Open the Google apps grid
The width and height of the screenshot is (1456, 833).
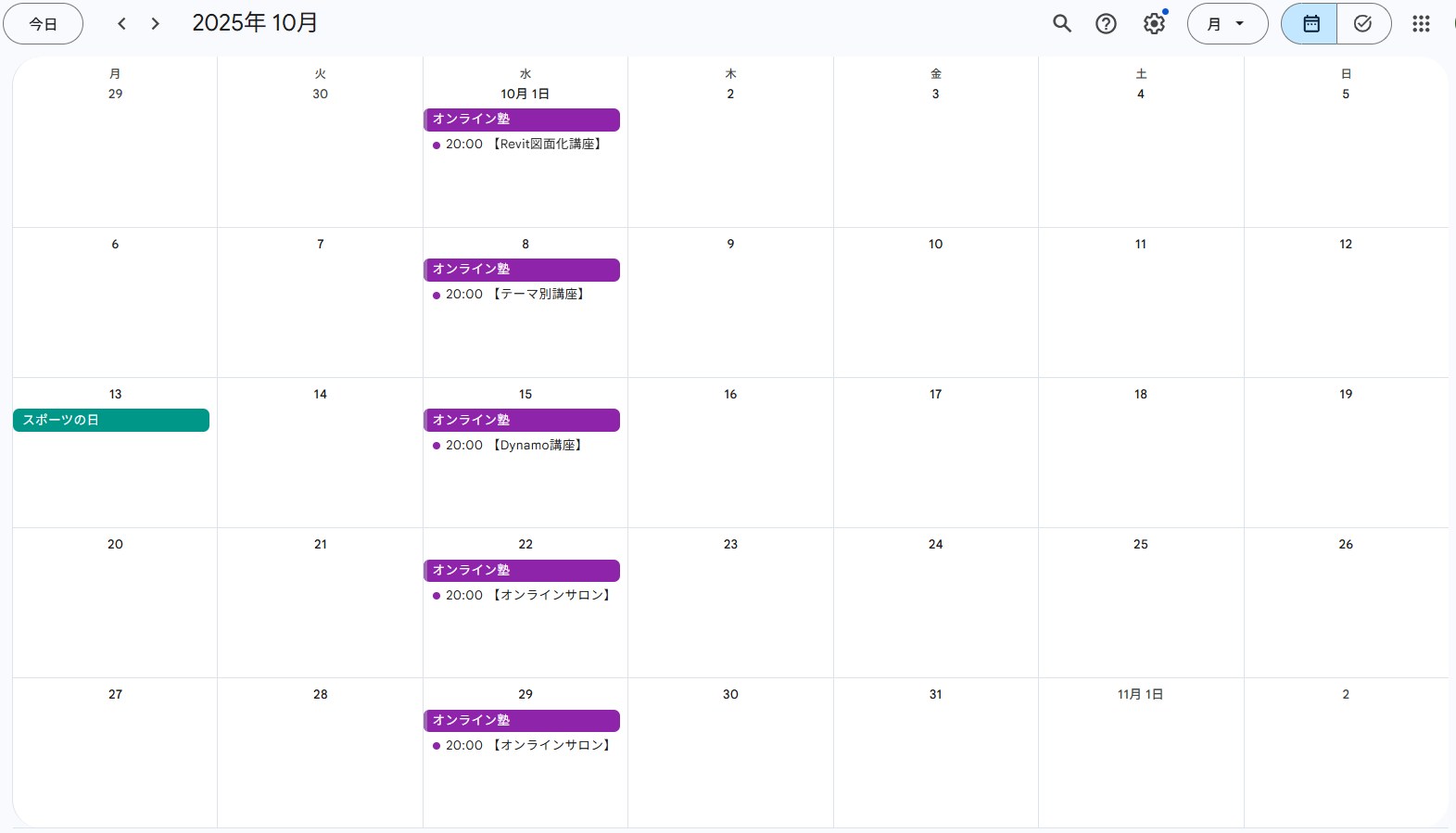(1421, 24)
